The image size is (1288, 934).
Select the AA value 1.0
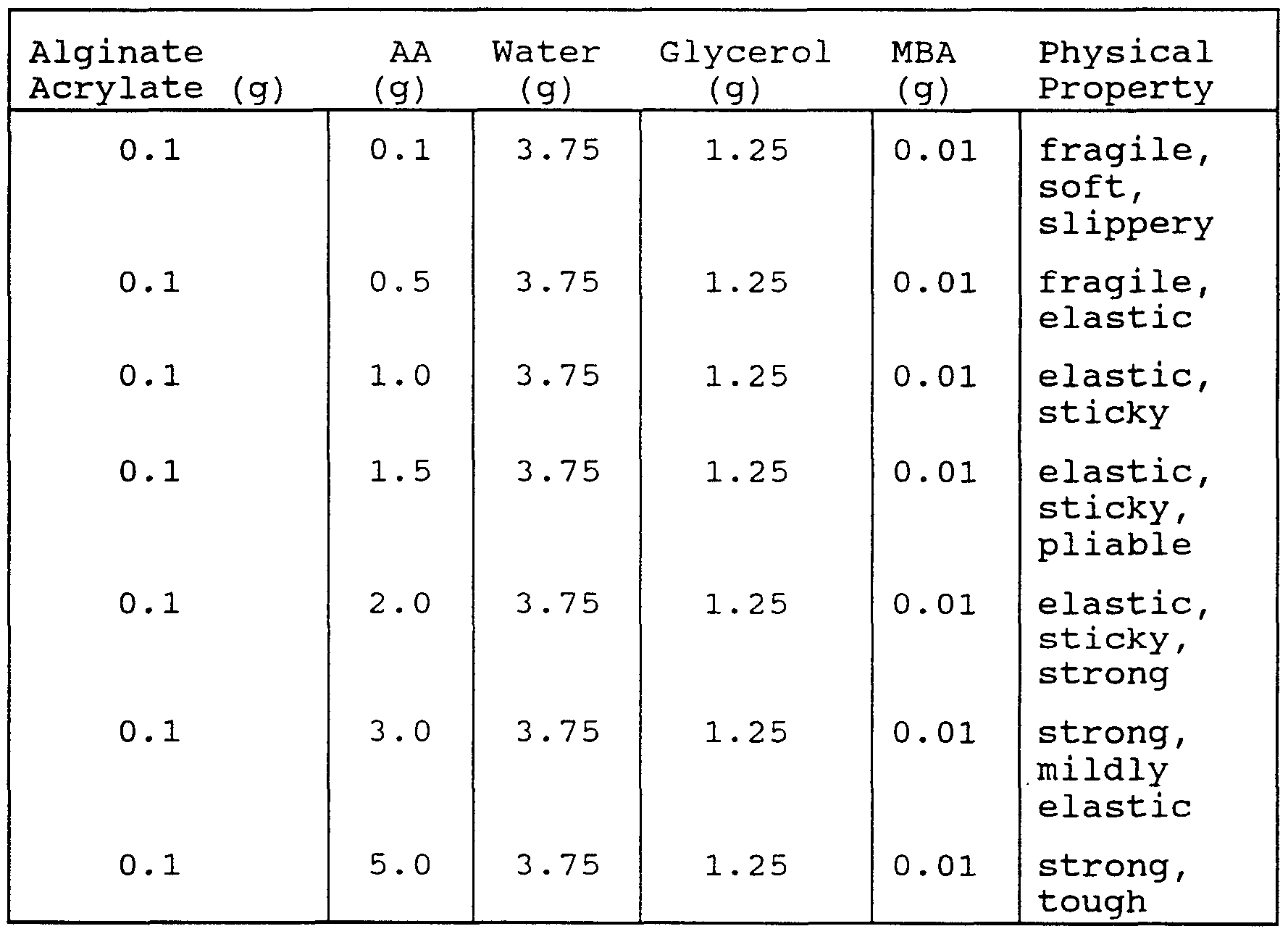(400, 376)
